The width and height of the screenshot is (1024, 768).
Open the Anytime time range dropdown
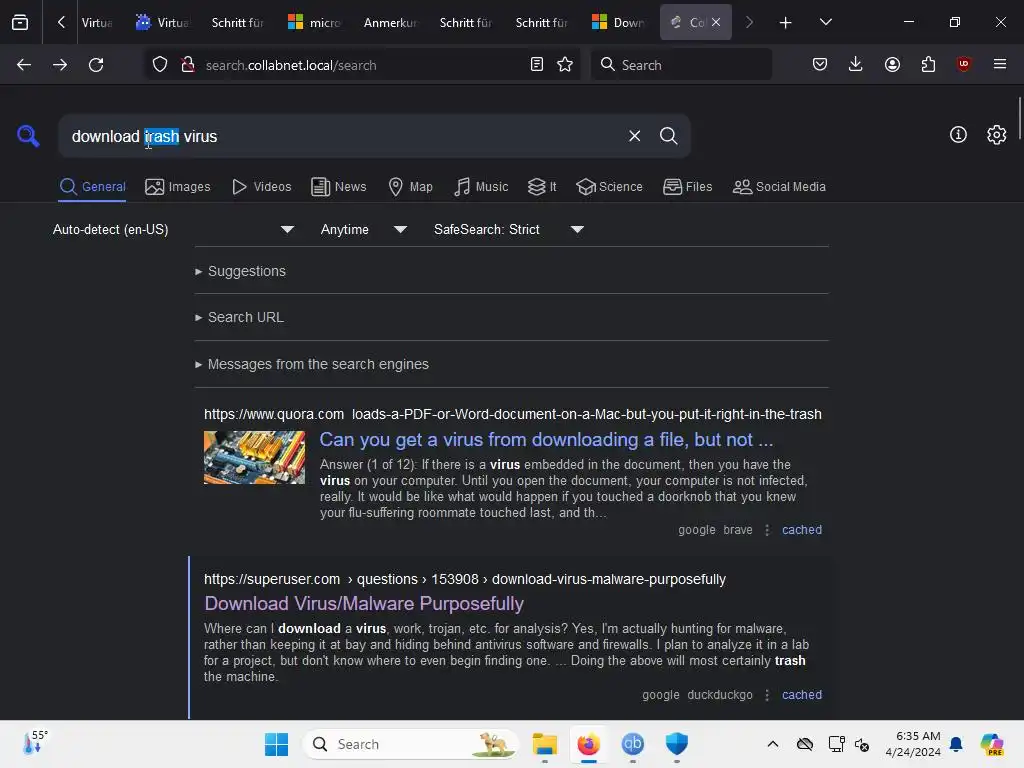(364, 229)
